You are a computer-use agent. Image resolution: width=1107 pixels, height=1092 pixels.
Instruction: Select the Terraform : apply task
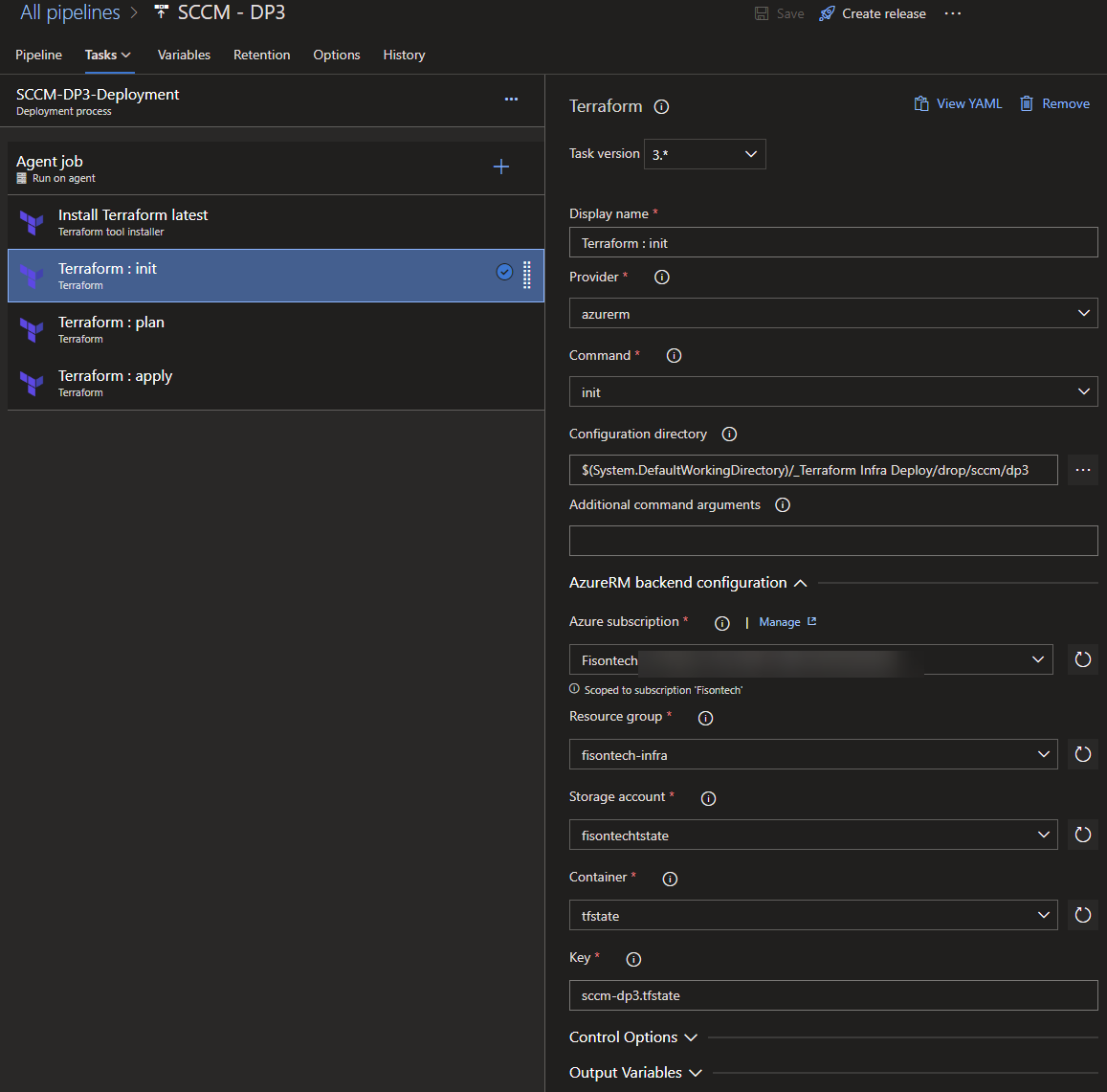277,383
